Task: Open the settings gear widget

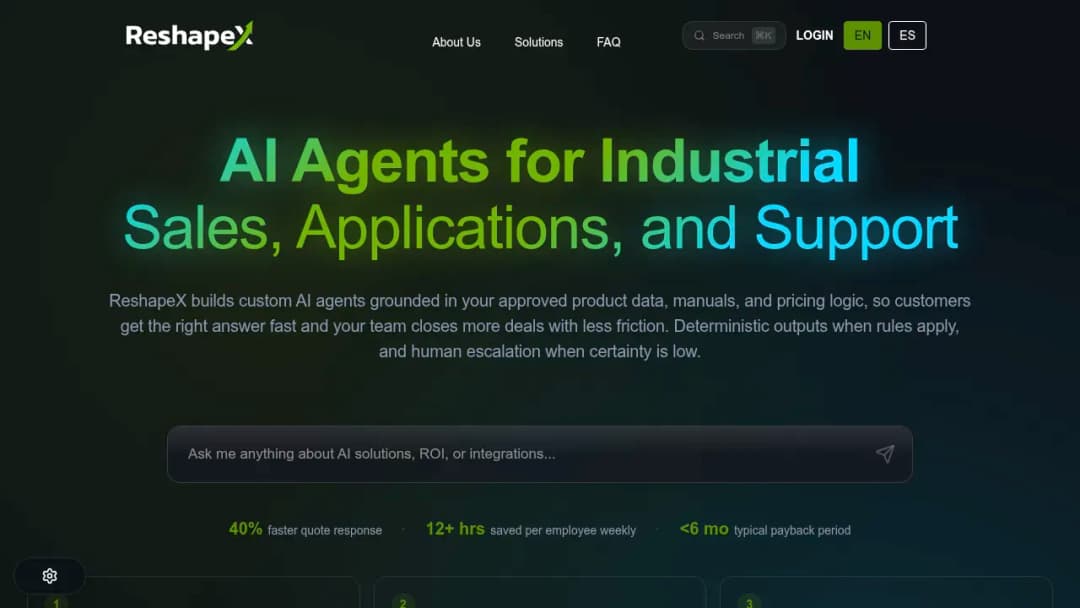Action: 50,576
